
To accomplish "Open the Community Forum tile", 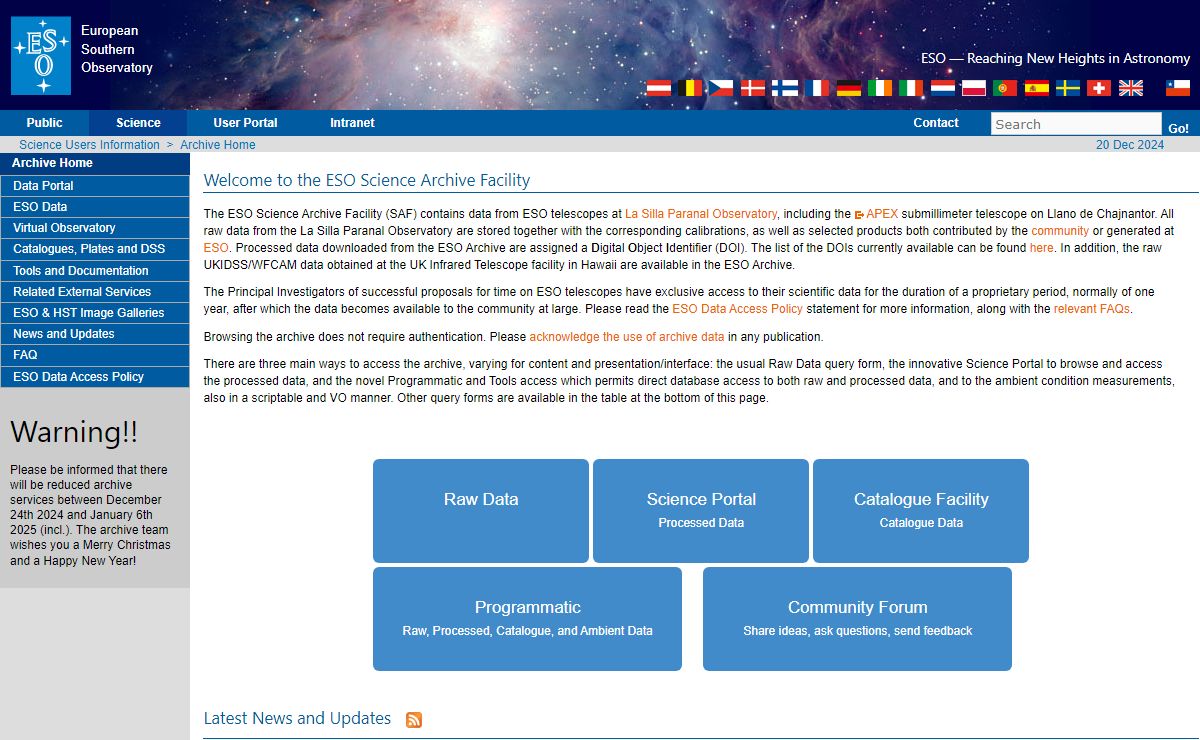I will tap(857, 619).
